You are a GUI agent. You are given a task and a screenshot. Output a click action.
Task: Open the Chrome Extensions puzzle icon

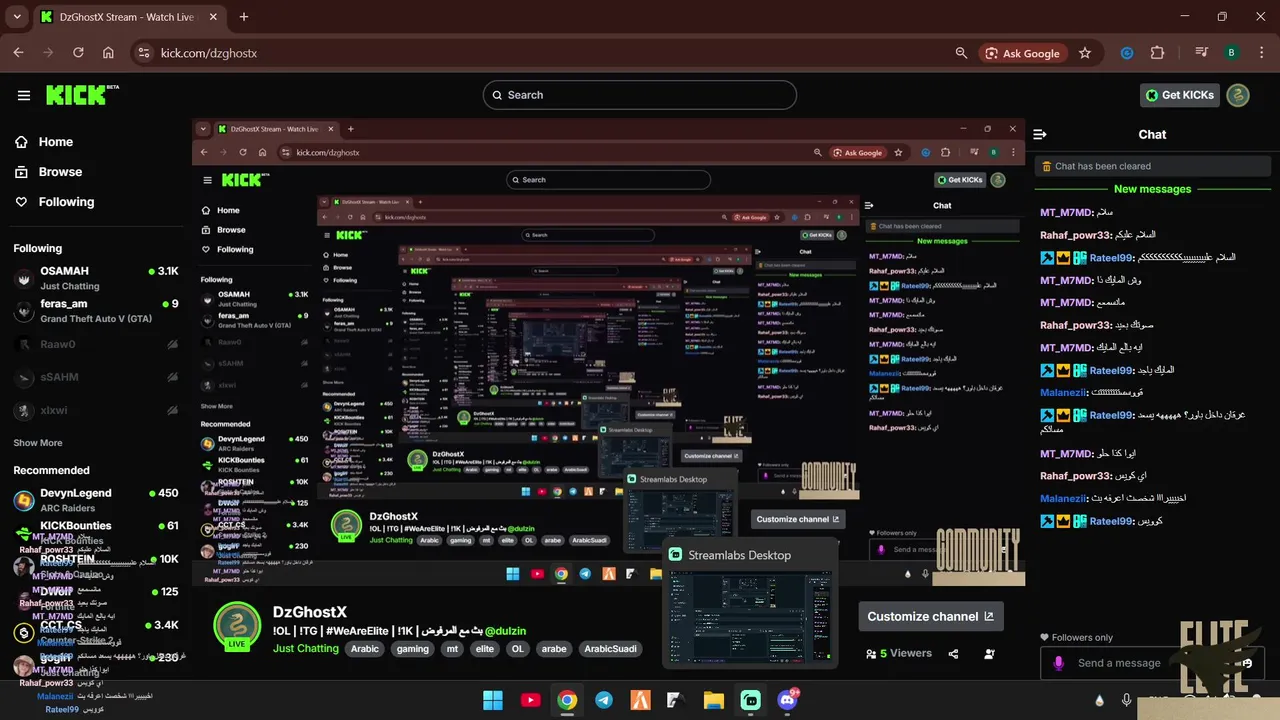coord(1157,53)
